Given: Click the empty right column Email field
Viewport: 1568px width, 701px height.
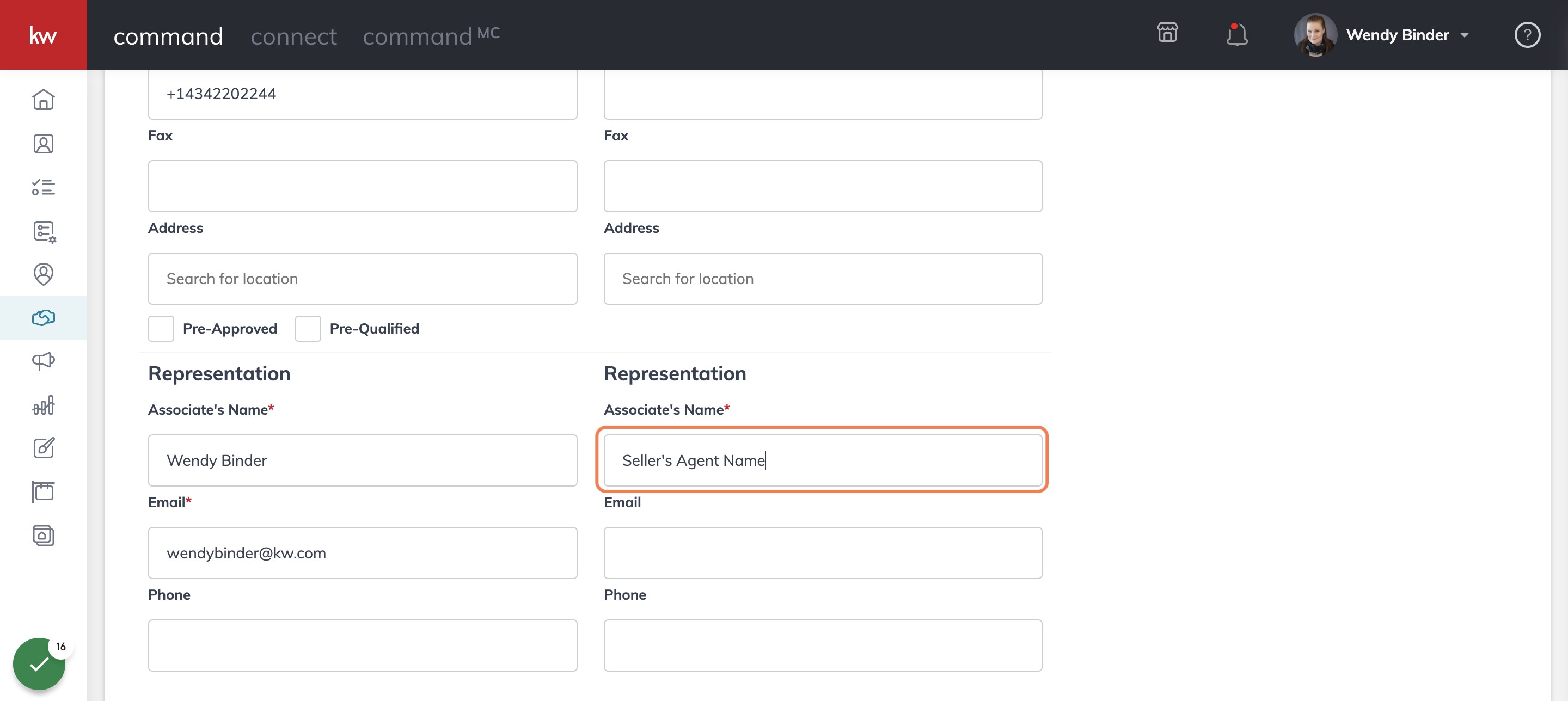Looking at the screenshot, I should [822, 552].
